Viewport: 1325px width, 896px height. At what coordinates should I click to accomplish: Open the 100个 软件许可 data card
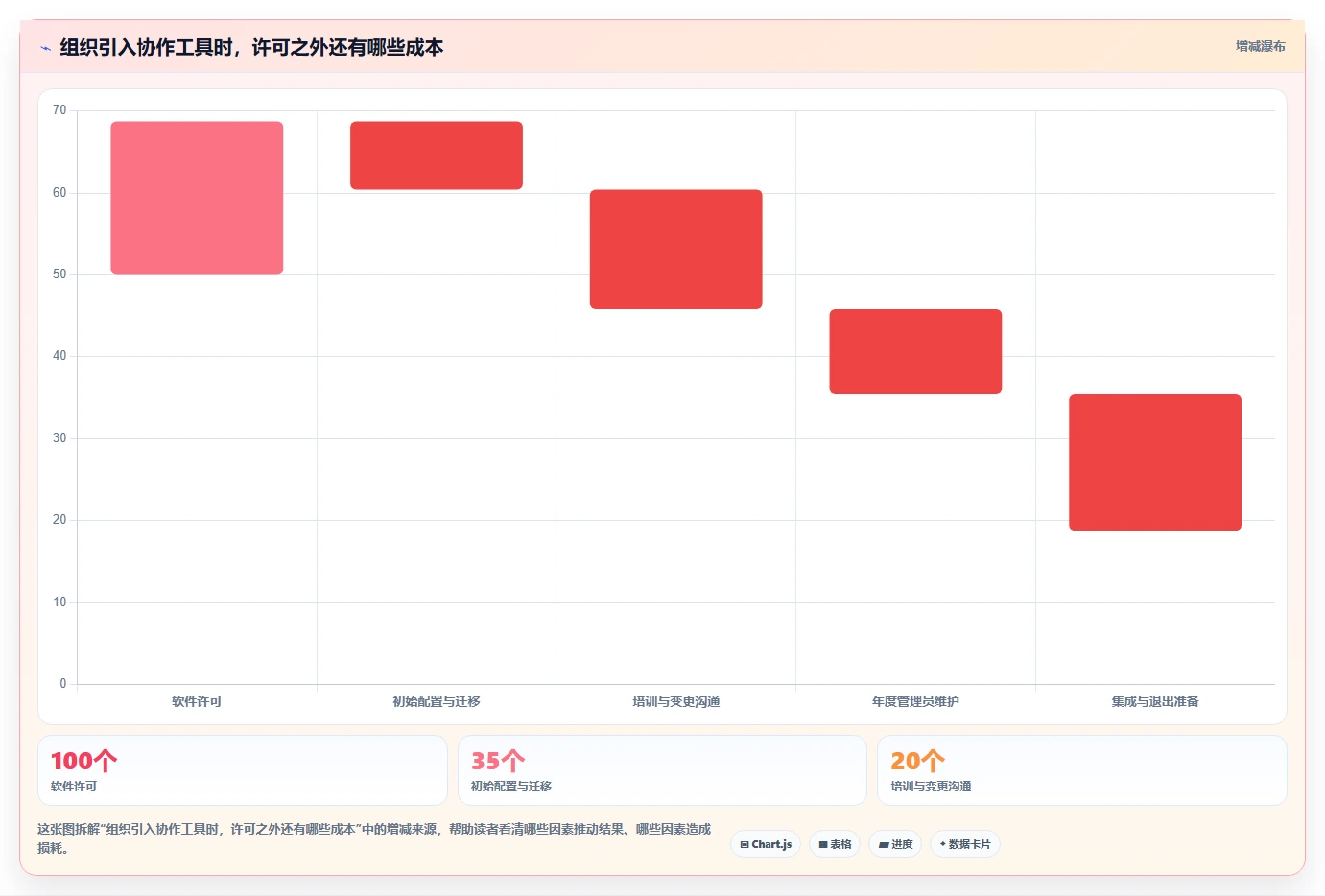(x=243, y=770)
